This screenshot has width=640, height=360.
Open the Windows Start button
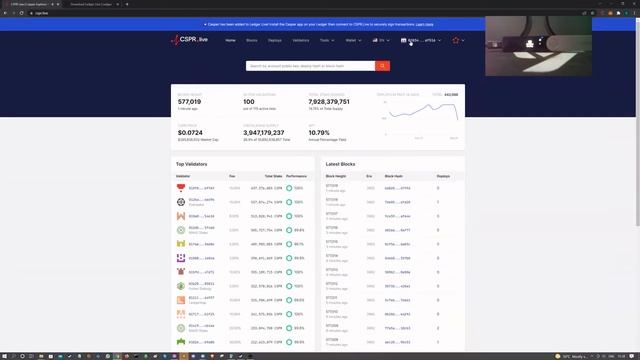click(4, 356)
